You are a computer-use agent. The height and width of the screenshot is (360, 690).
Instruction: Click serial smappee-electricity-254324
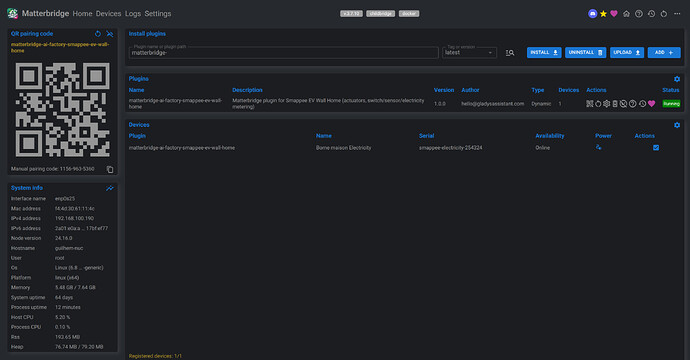click(x=451, y=148)
